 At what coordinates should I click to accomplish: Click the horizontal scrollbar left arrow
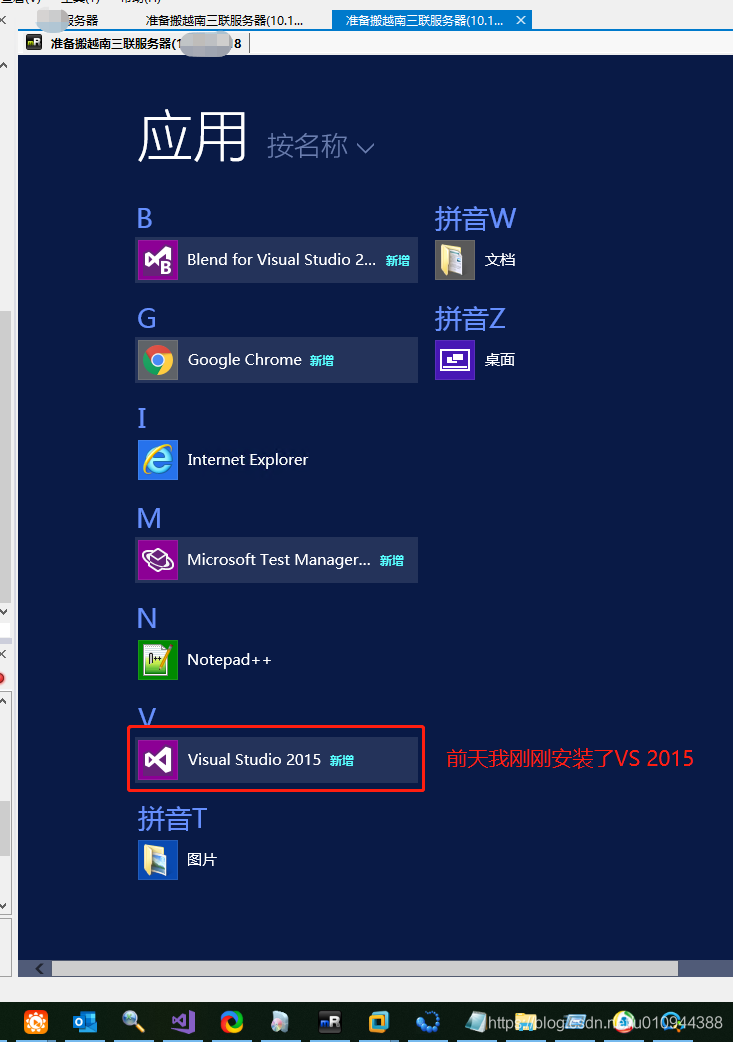tap(39, 968)
